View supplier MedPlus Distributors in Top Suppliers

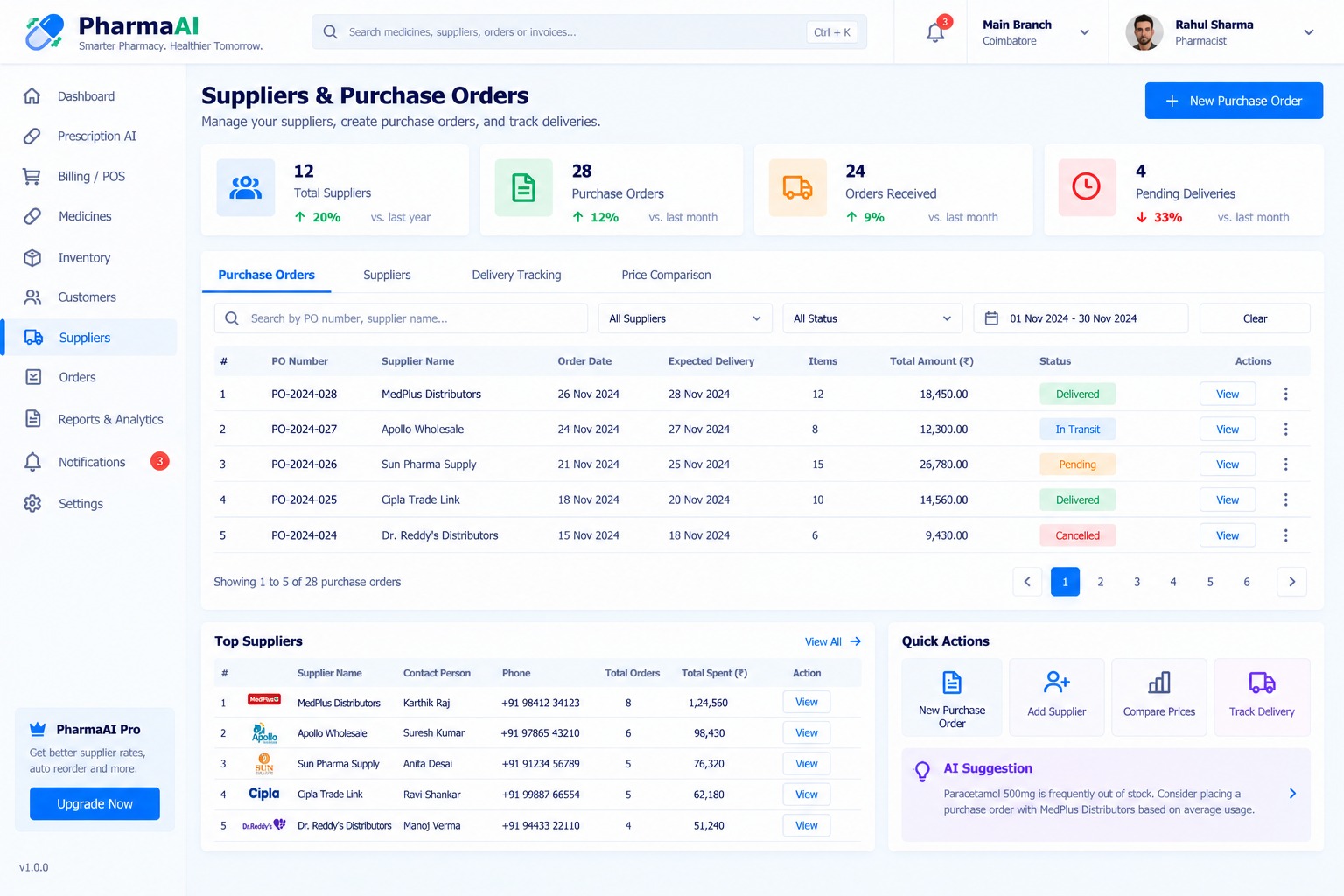click(807, 702)
